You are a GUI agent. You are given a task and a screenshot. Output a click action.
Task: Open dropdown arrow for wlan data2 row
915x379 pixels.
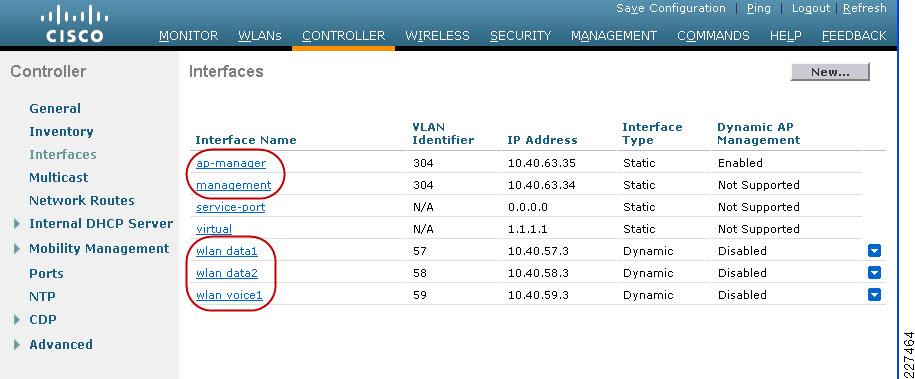point(874,273)
